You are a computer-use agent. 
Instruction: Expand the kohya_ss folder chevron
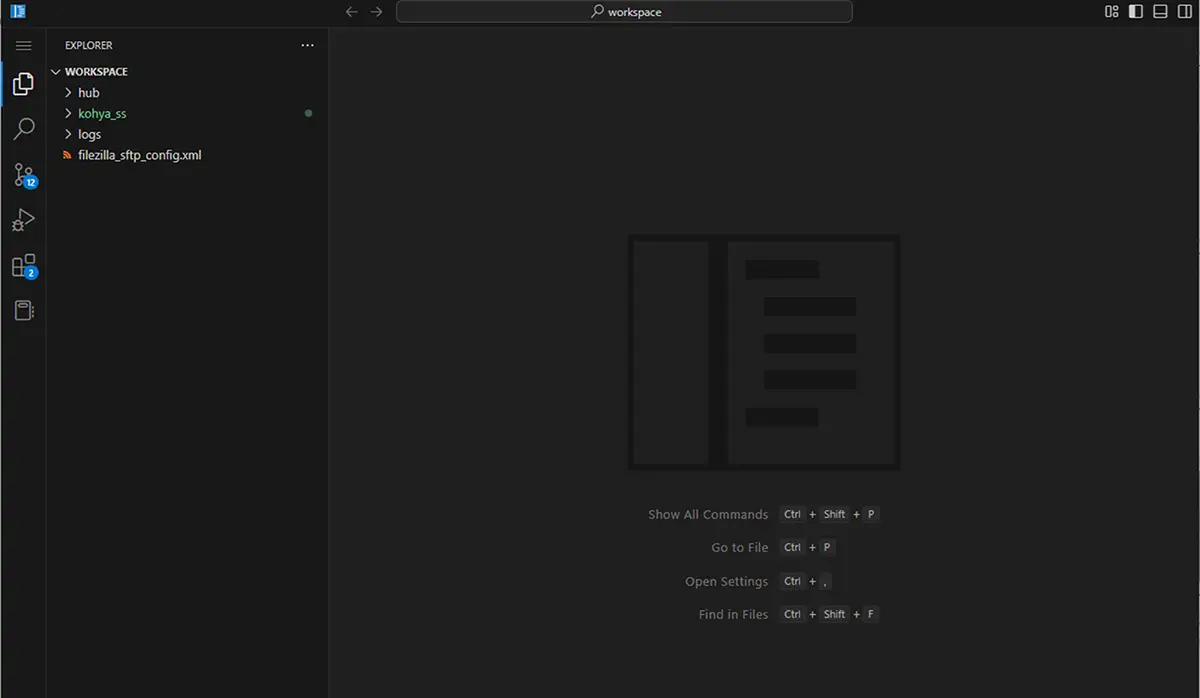[68, 113]
